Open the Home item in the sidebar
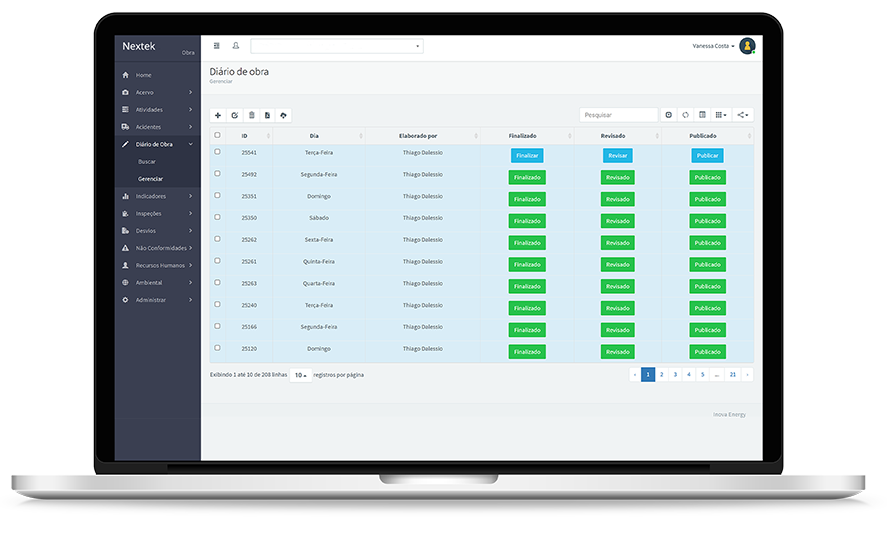Screen dimensions: 887x537 [144, 75]
